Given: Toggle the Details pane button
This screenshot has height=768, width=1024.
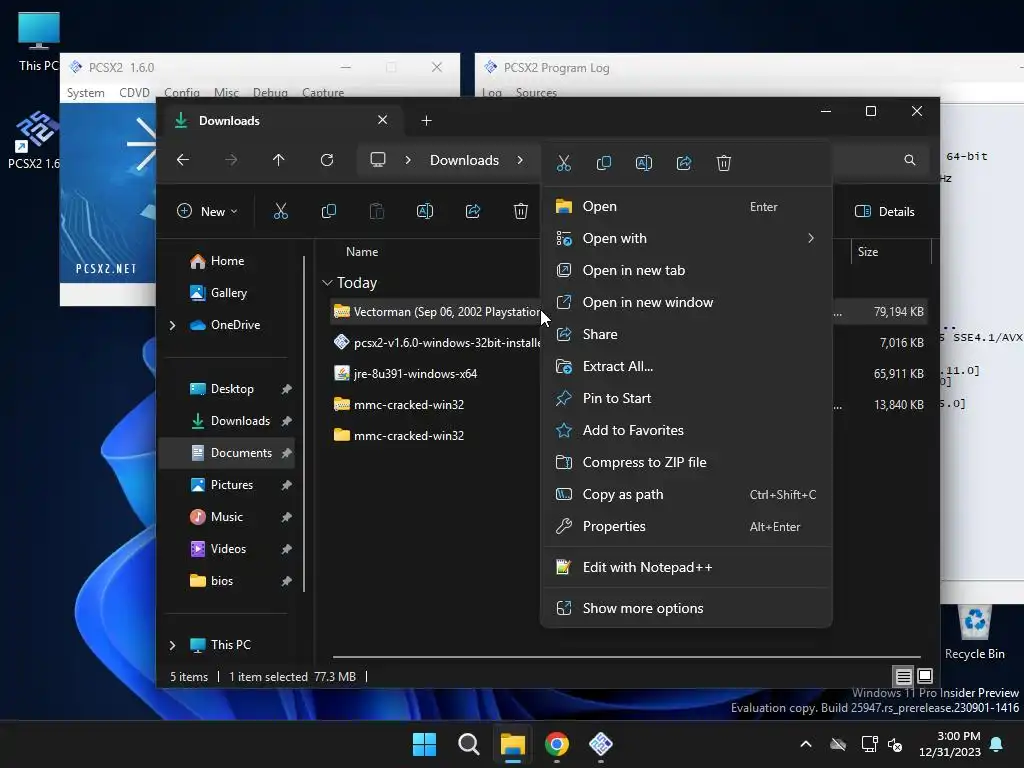Looking at the screenshot, I should click(x=885, y=211).
